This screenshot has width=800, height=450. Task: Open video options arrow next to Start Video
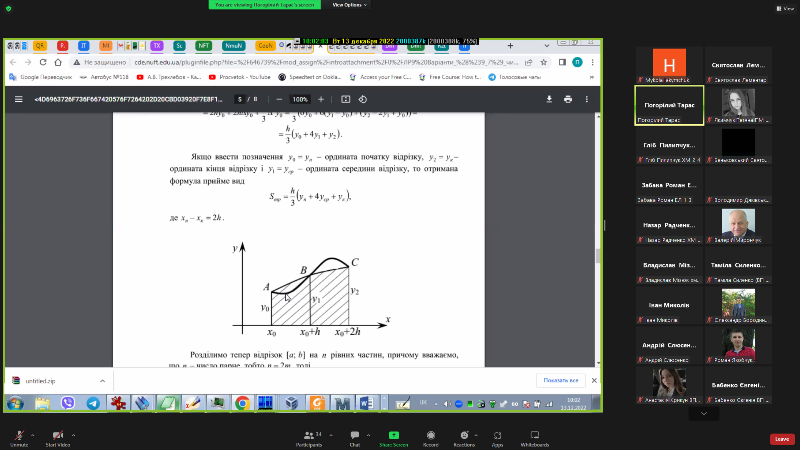pos(73,435)
